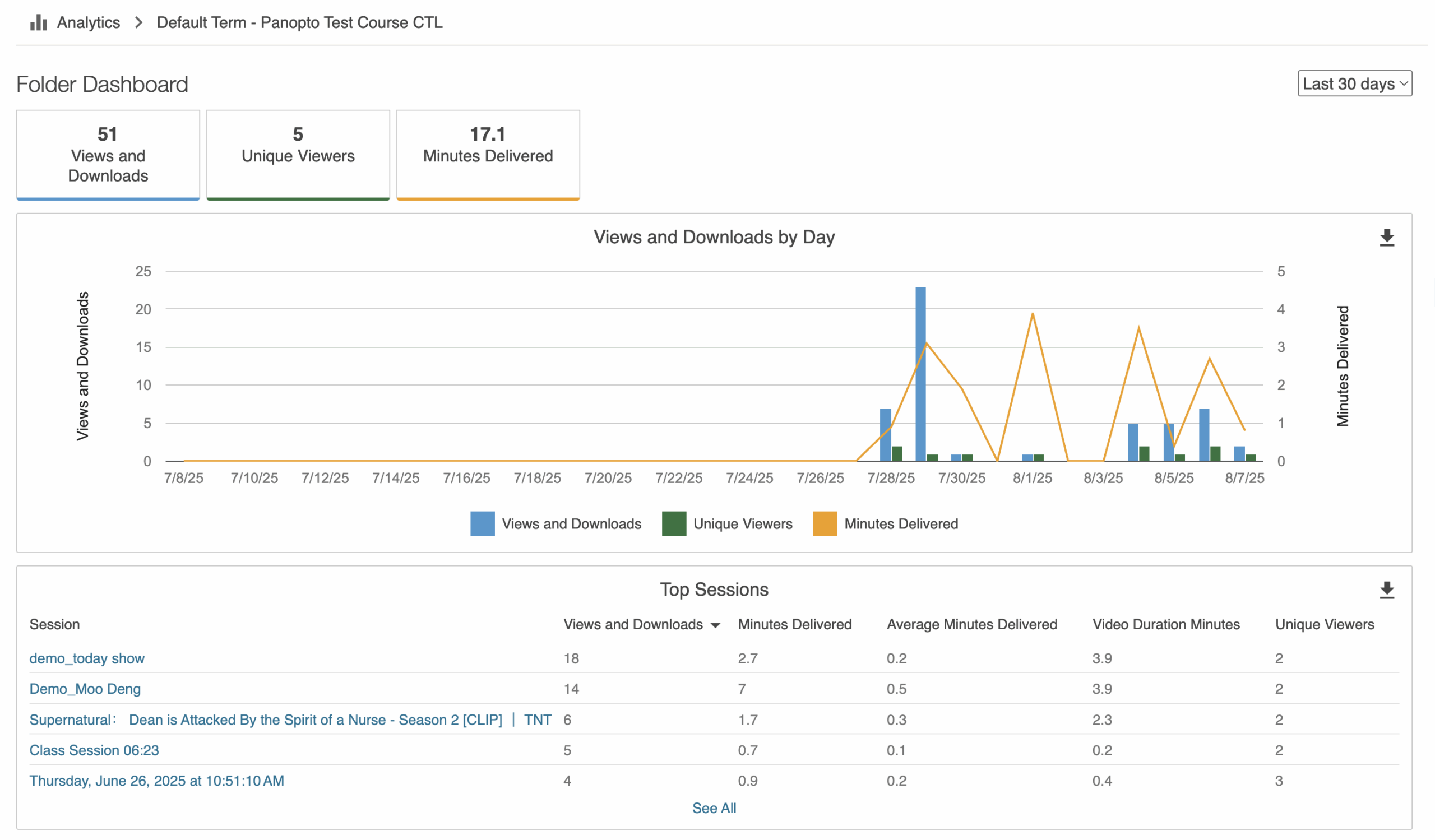Open the demo_today show session
1435x840 pixels.
(x=87, y=658)
